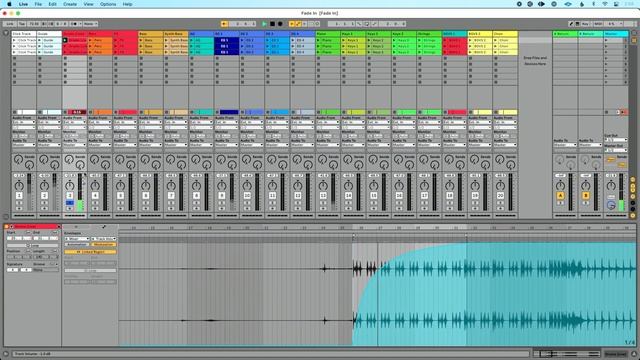
Task: Open A Return's Audio To dropdown
Action: coord(565,145)
